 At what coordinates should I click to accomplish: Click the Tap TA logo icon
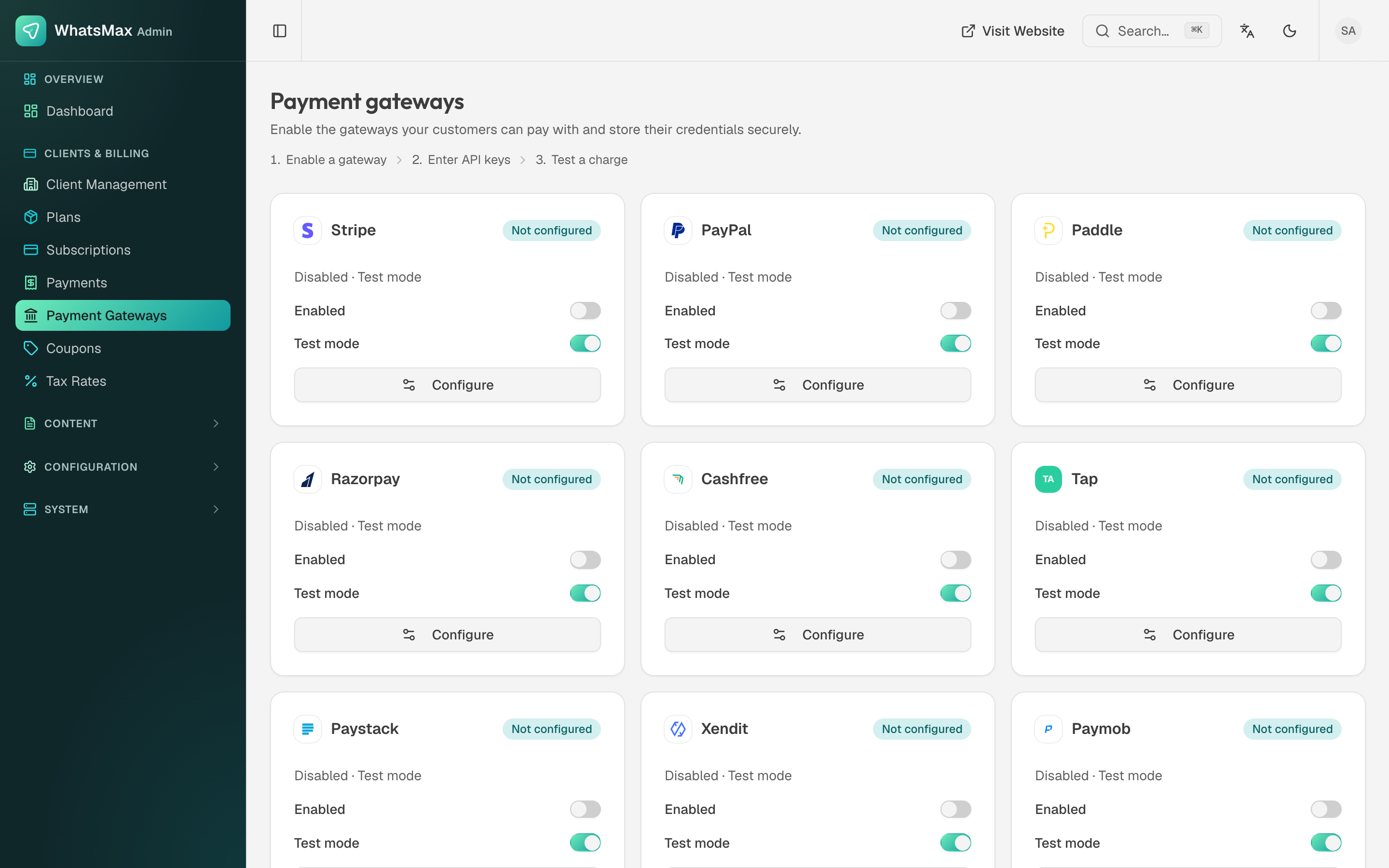tap(1048, 479)
